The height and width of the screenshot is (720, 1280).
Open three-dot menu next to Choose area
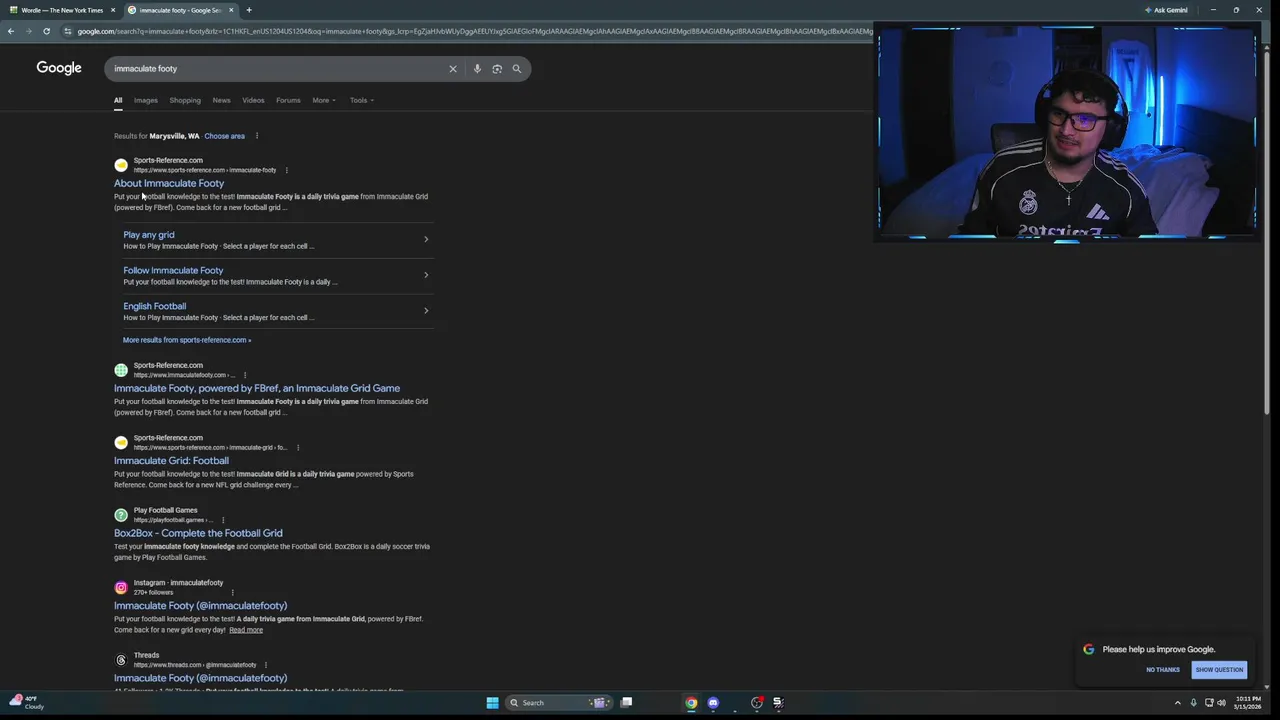pos(256,136)
